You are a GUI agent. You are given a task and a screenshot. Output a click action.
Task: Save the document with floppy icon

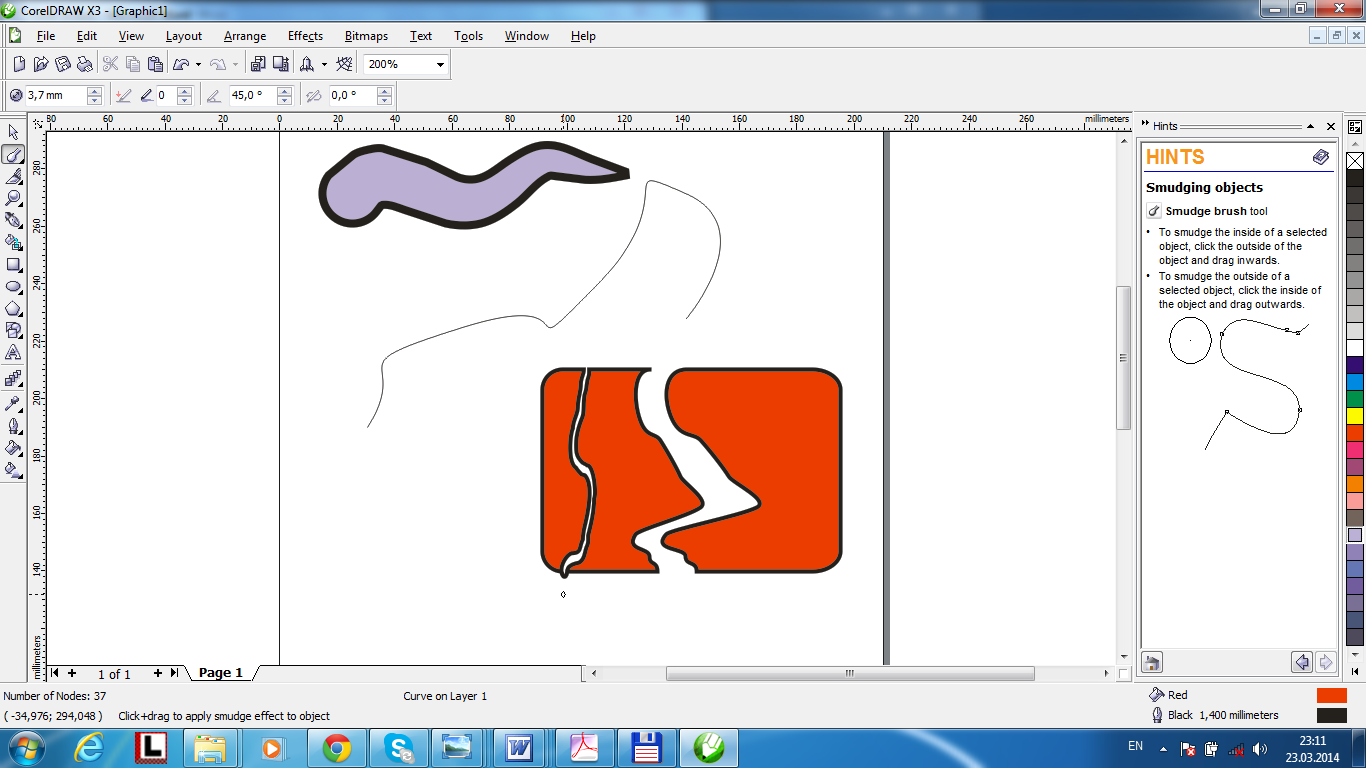pos(63,64)
